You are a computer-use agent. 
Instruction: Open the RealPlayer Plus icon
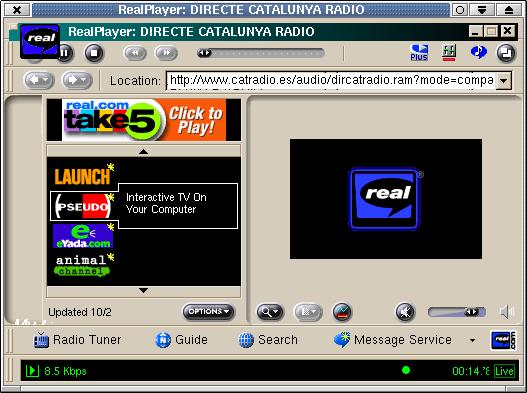(x=419, y=53)
